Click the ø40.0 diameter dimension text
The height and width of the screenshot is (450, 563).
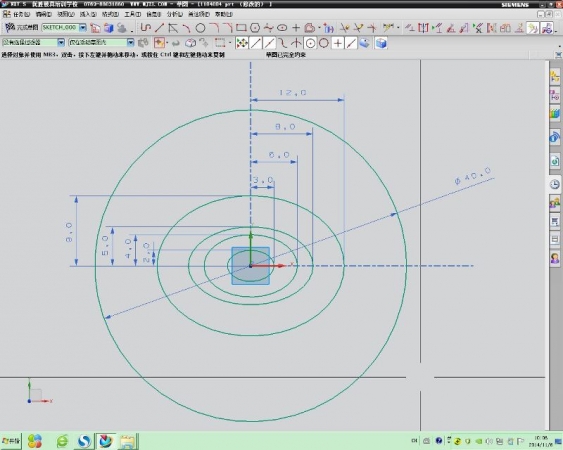(473, 176)
